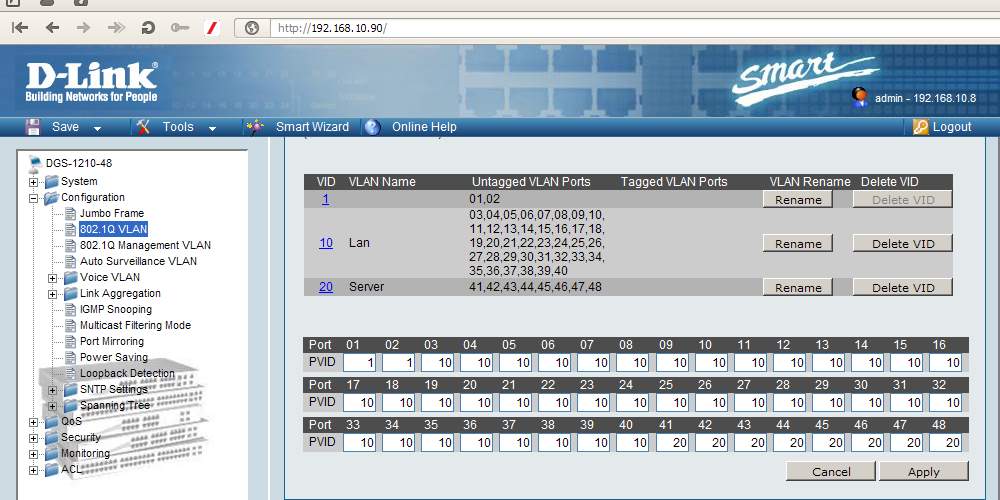Screen dimensions: 1000x500
Task: Expand the System folder
Action: click(33, 182)
